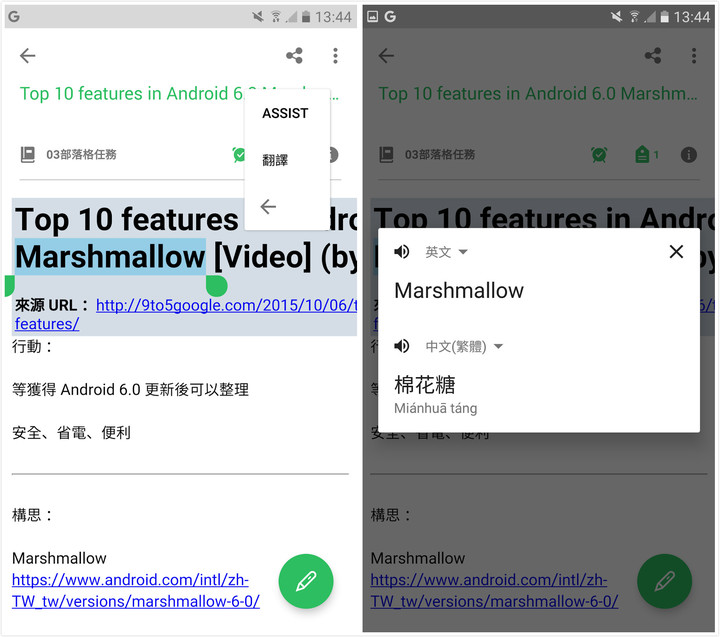Tap source word Marshmallow in translation popup
Screen dimensions: 720x637
tap(459, 291)
